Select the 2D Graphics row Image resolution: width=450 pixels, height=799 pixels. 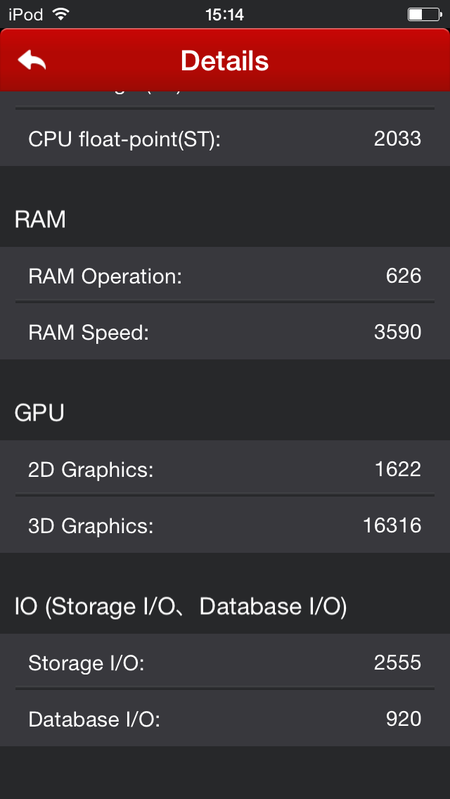[x=225, y=469]
